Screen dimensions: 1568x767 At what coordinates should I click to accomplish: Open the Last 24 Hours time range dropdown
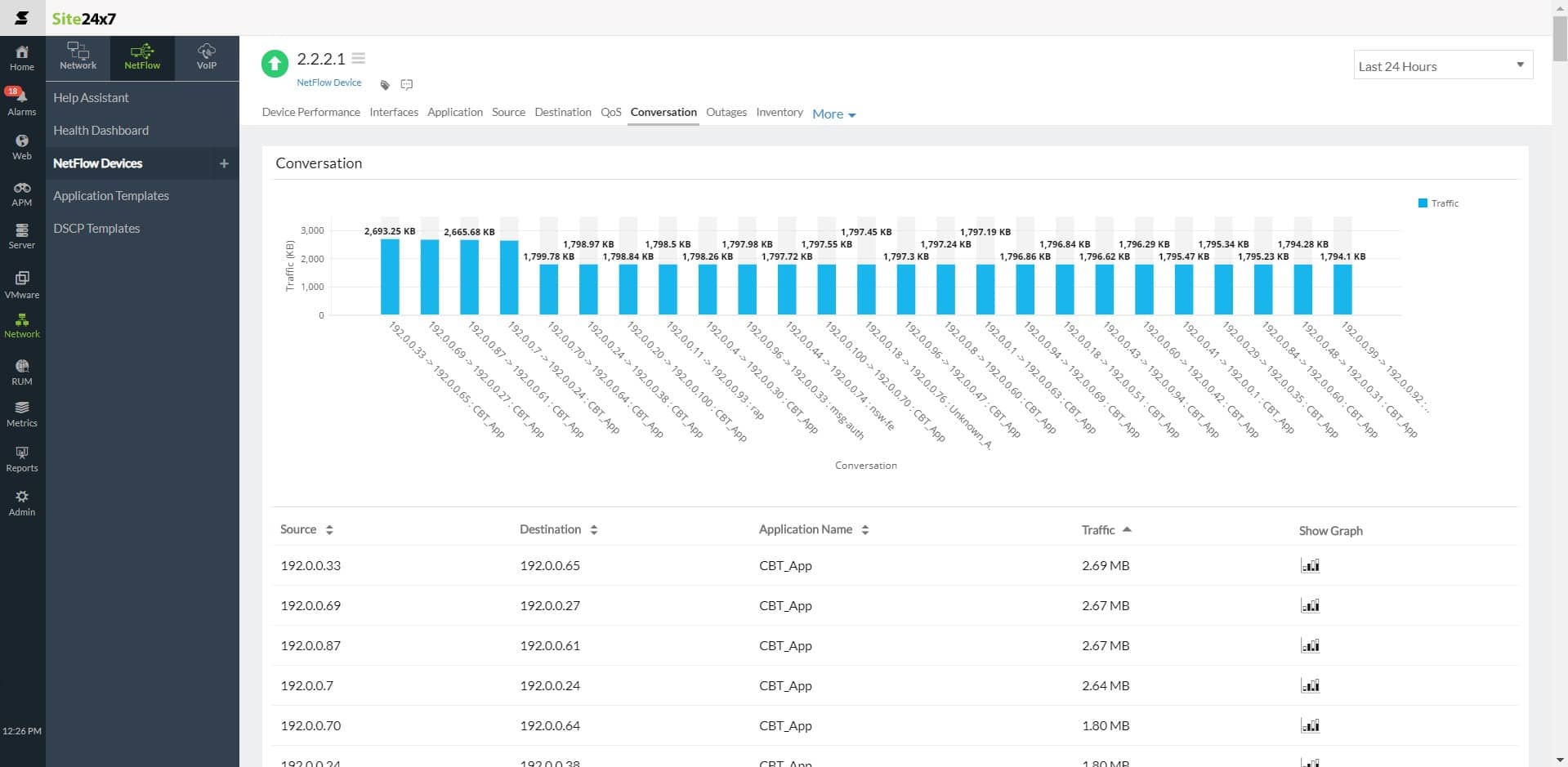tap(1443, 66)
